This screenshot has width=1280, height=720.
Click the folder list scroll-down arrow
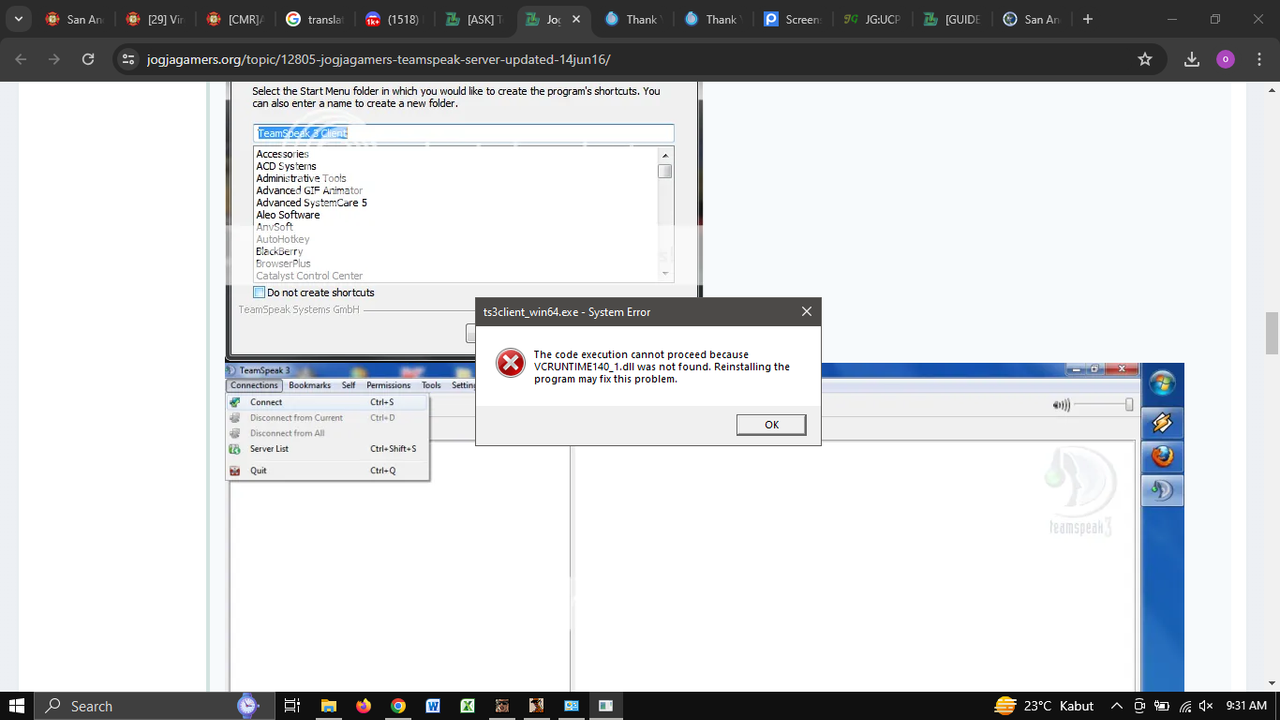(x=665, y=273)
